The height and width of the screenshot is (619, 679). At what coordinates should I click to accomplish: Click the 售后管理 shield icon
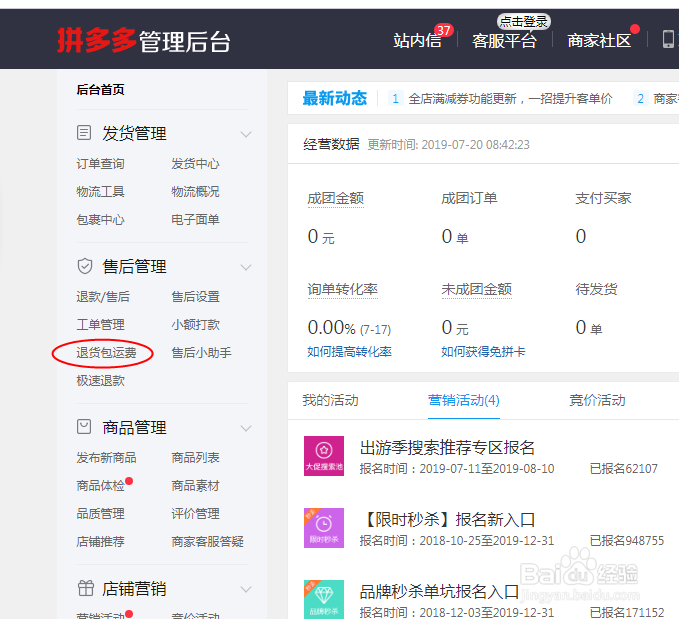click(84, 266)
